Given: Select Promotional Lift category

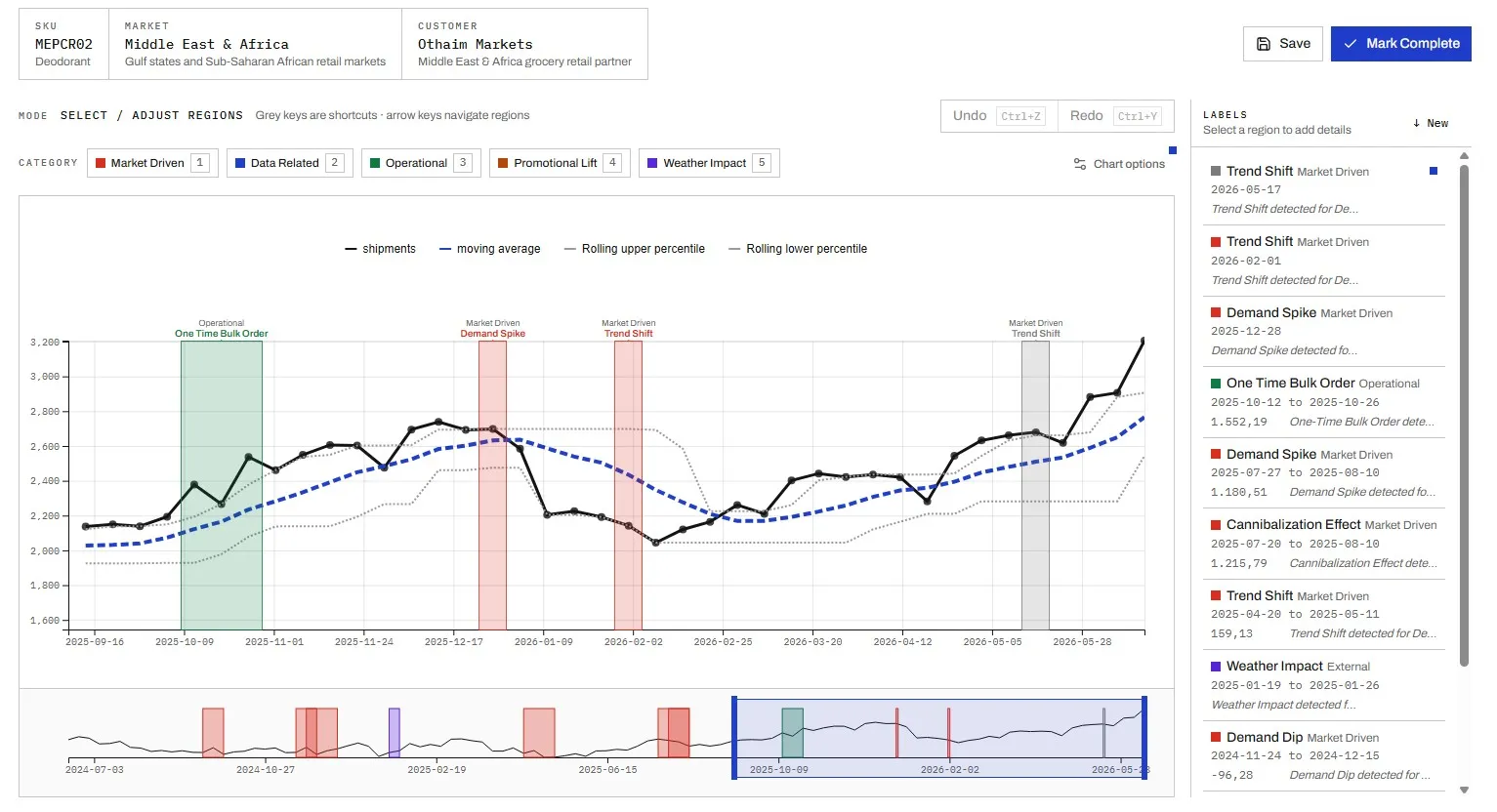Looking at the screenshot, I should [560, 163].
